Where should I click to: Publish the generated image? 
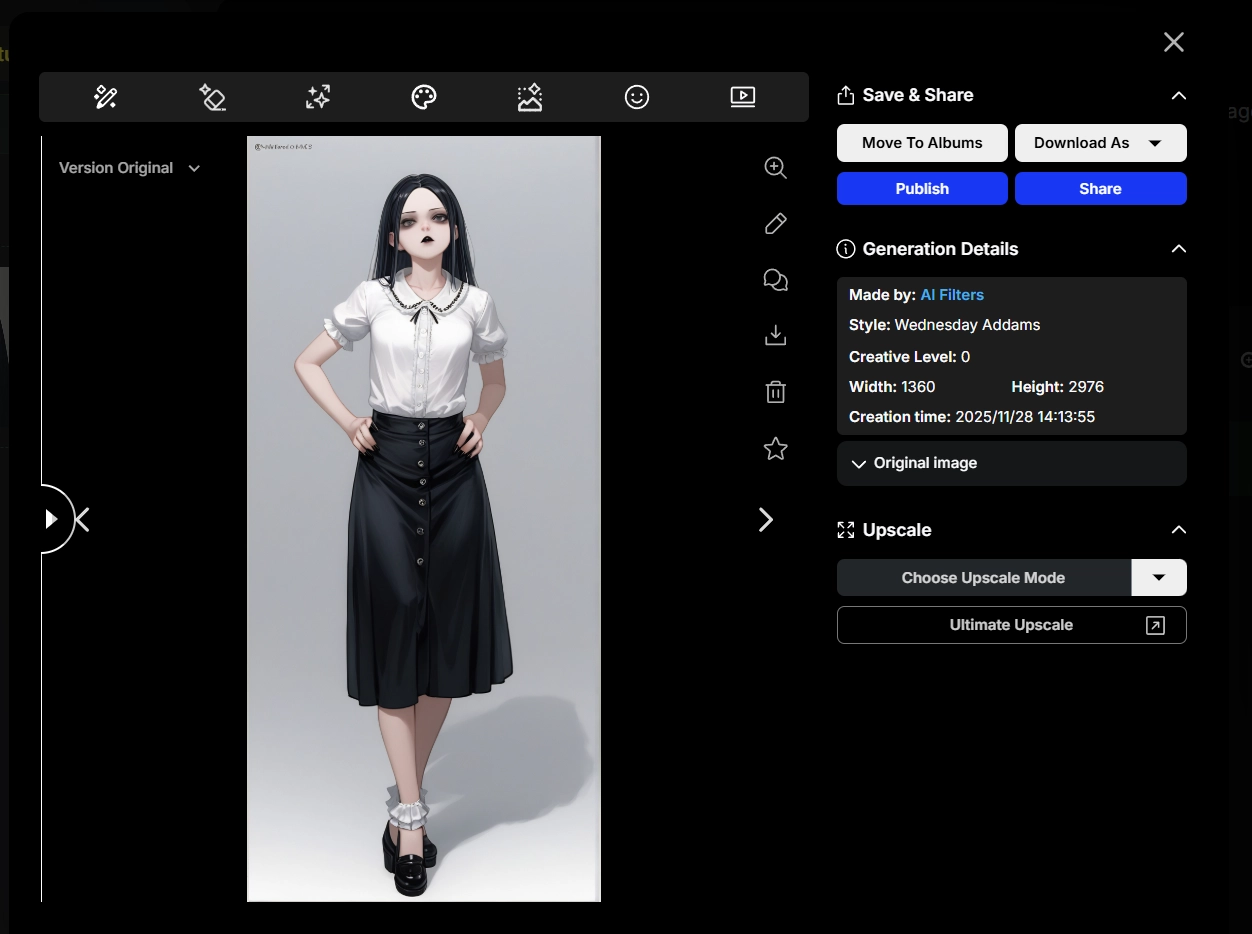pyautogui.click(x=922, y=188)
